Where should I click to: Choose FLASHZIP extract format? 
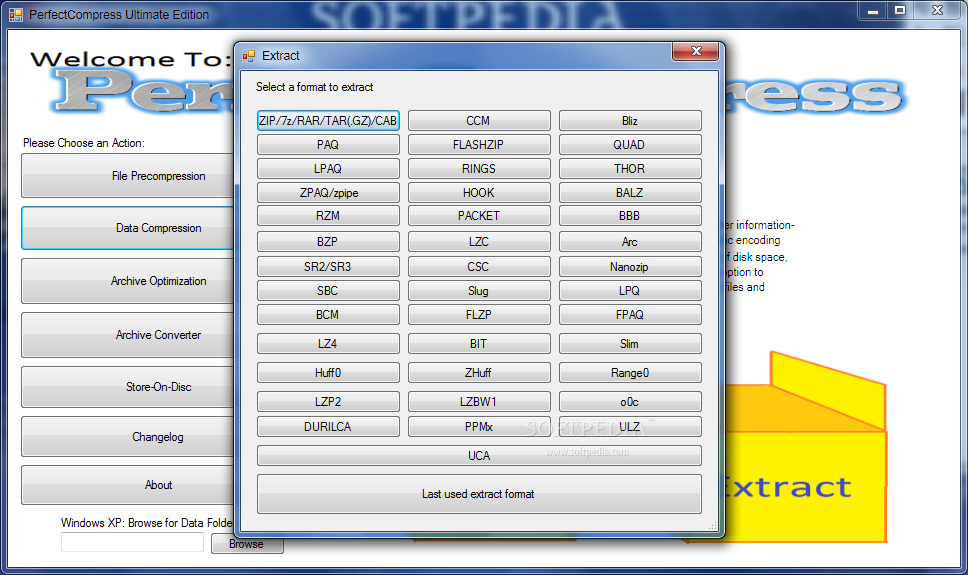479,145
